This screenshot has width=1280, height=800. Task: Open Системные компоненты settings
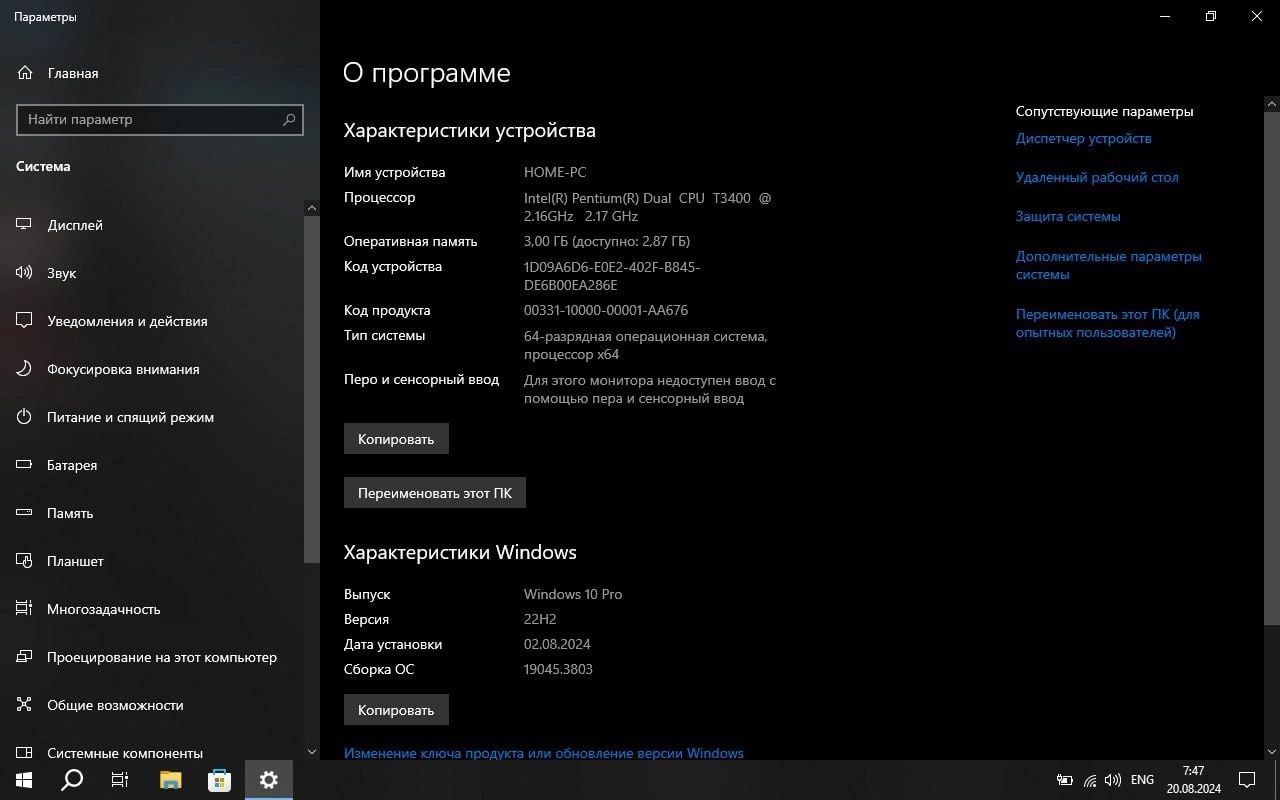(x=152, y=751)
